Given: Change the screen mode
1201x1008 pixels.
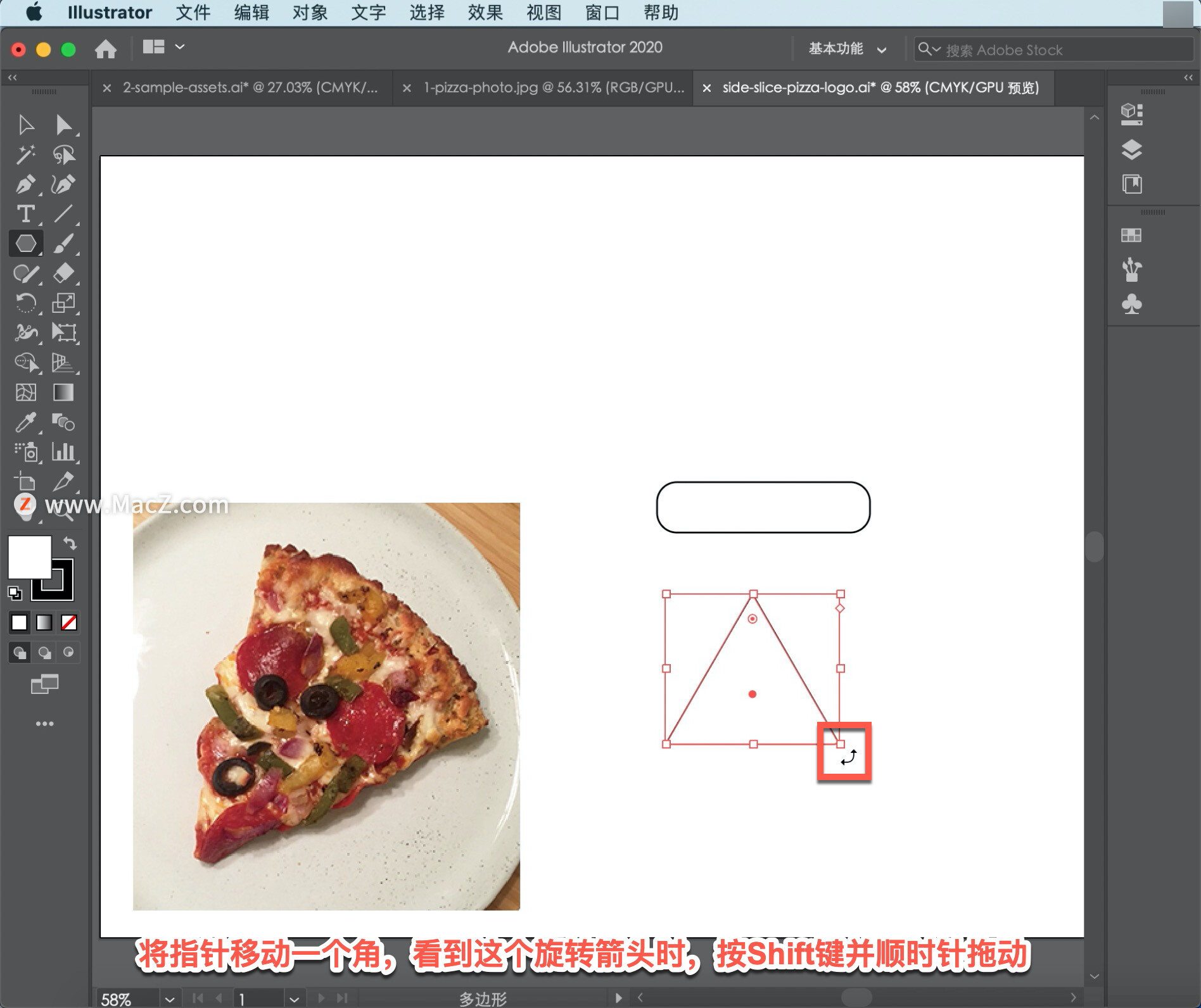Looking at the screenshot, I should [44, 684].
